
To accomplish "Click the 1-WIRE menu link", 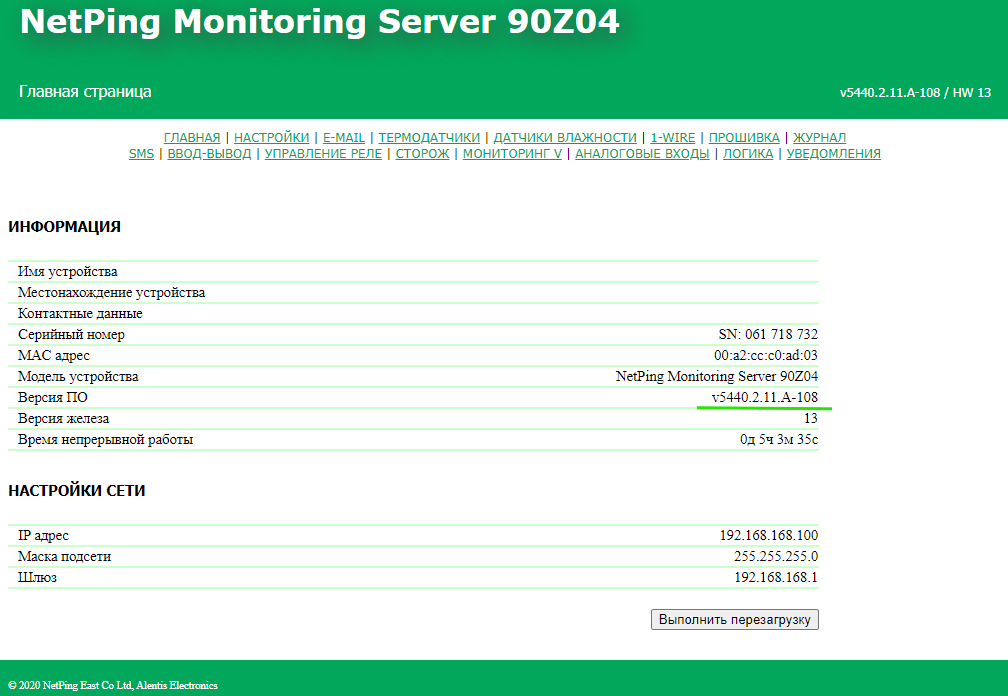I will pyautogui.click(x=673, y=137).
